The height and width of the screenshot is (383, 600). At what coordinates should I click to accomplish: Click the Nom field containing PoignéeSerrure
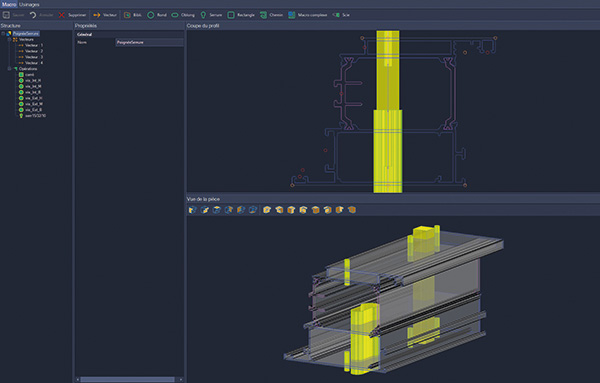click(149, 42)
